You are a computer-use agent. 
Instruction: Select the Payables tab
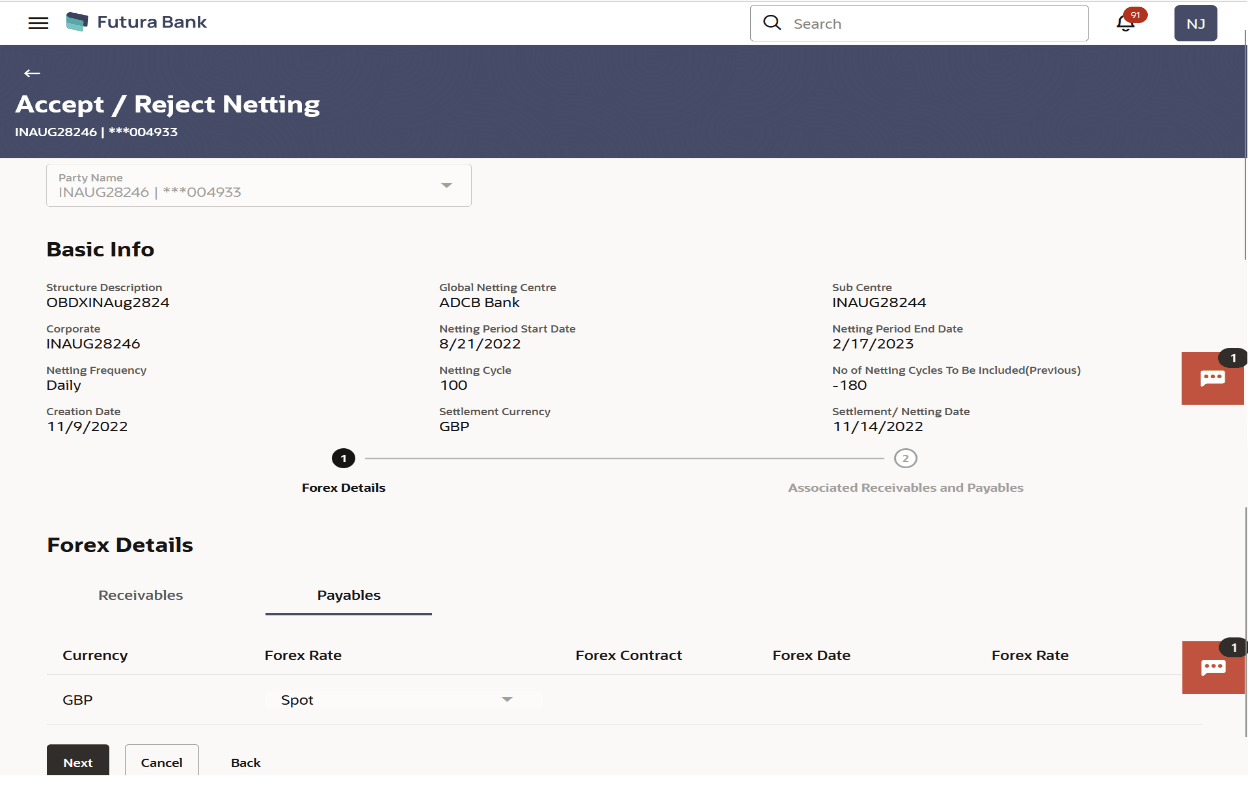pos(349,595)
